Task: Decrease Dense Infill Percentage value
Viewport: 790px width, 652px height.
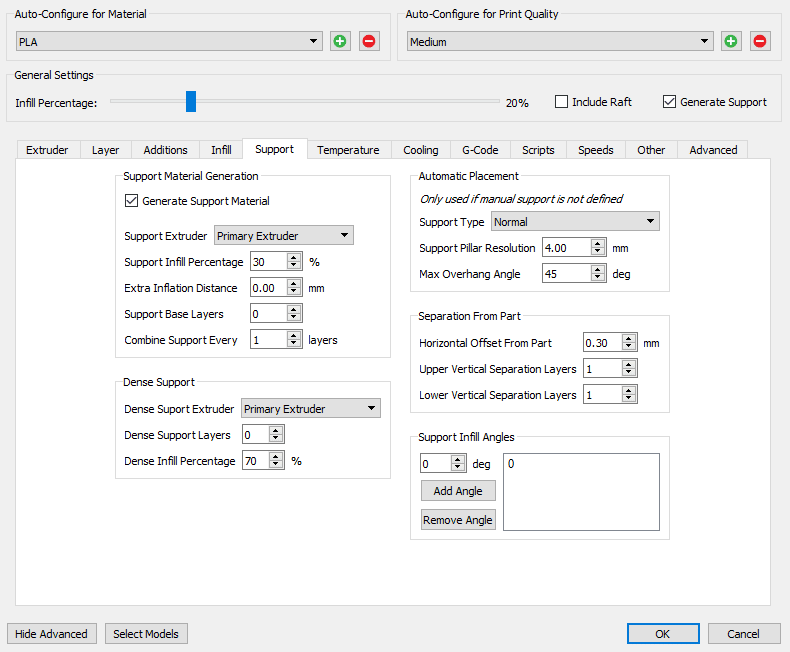Action: point(276,465)
